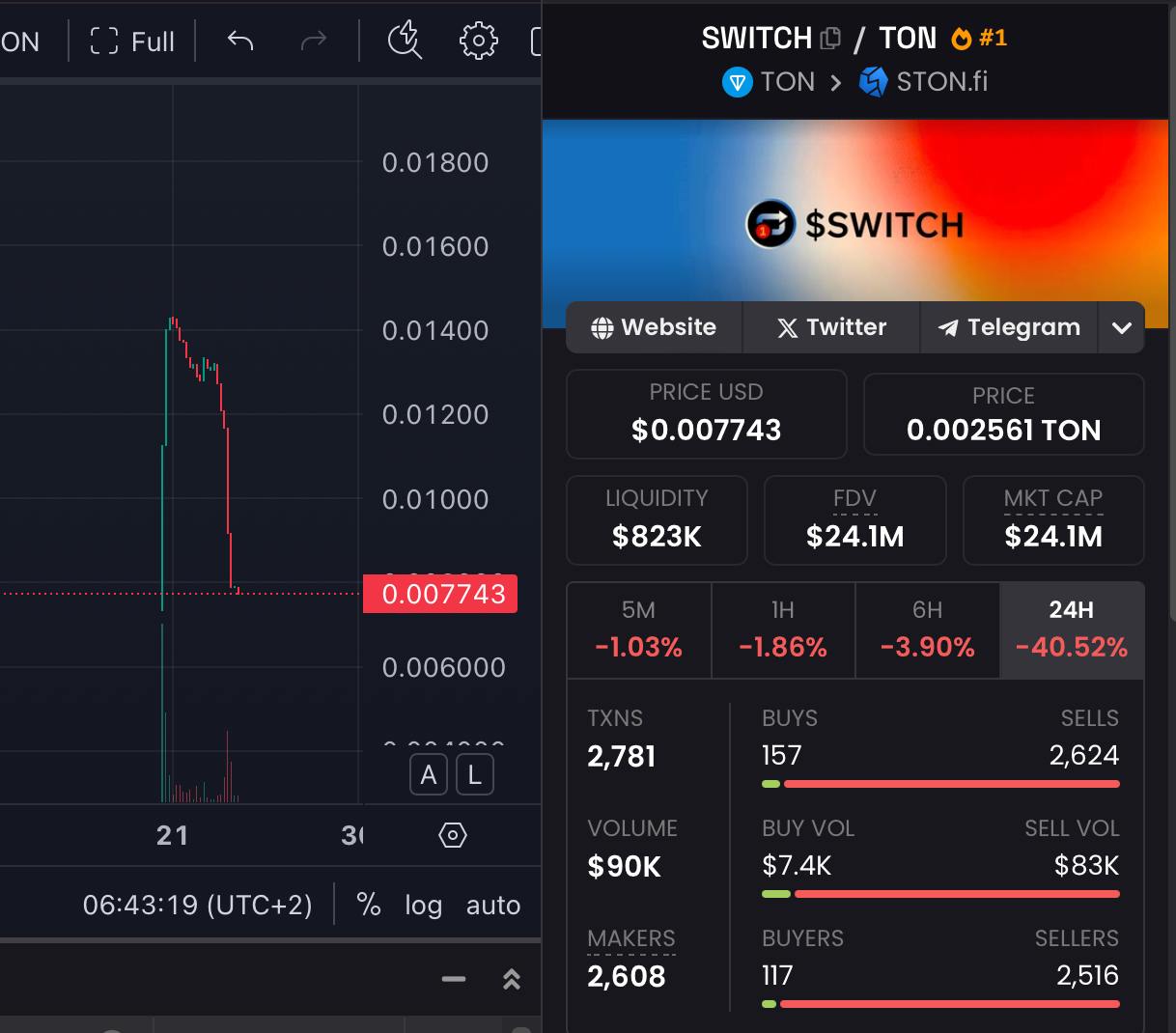Toggle log scale in the bottom bar

[x=423, y=905]
